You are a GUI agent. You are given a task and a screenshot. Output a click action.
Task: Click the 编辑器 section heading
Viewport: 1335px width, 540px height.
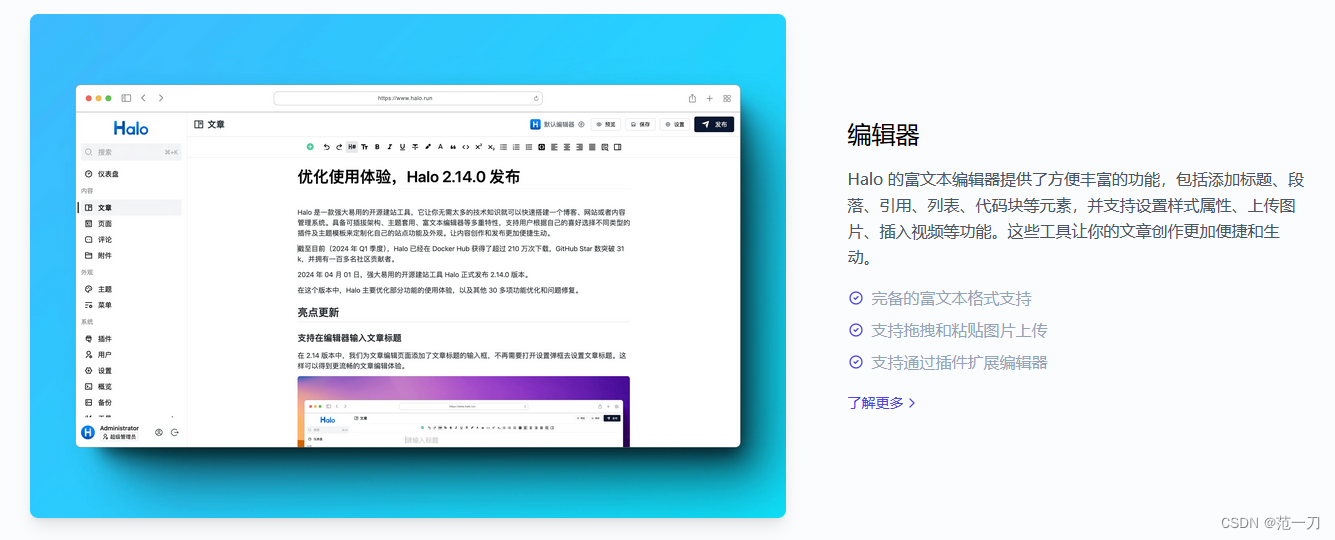[x=883, y=135]
